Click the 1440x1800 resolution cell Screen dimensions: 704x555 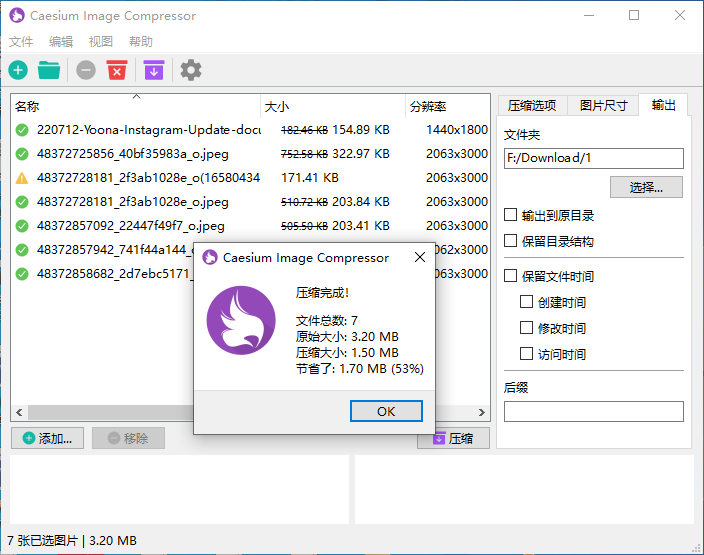pos(457,130)
